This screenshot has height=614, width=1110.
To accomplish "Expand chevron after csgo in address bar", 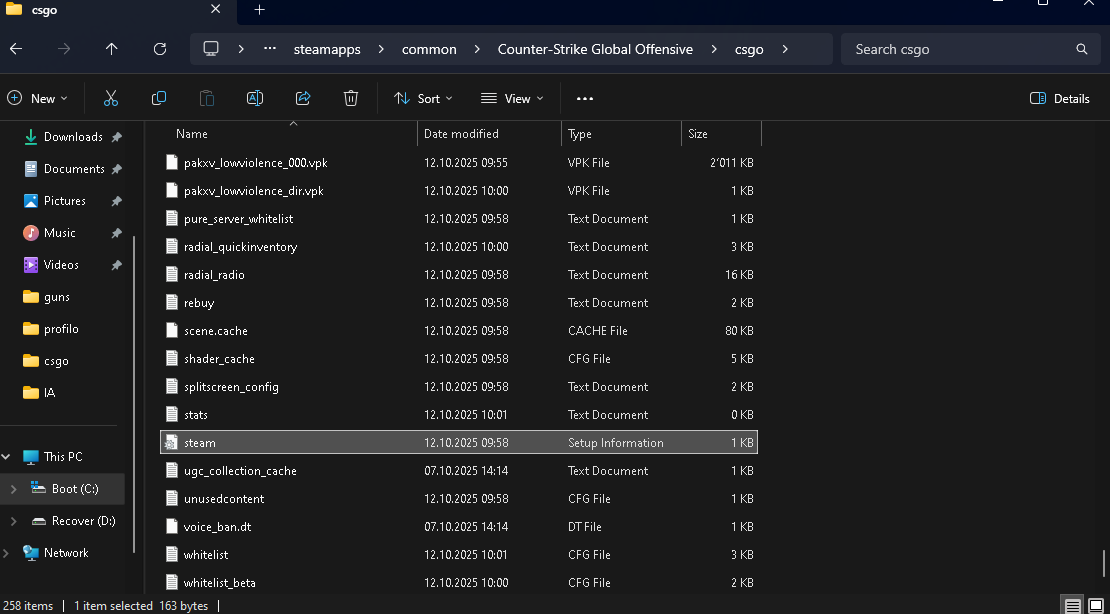I will click(x=784, y=49).
